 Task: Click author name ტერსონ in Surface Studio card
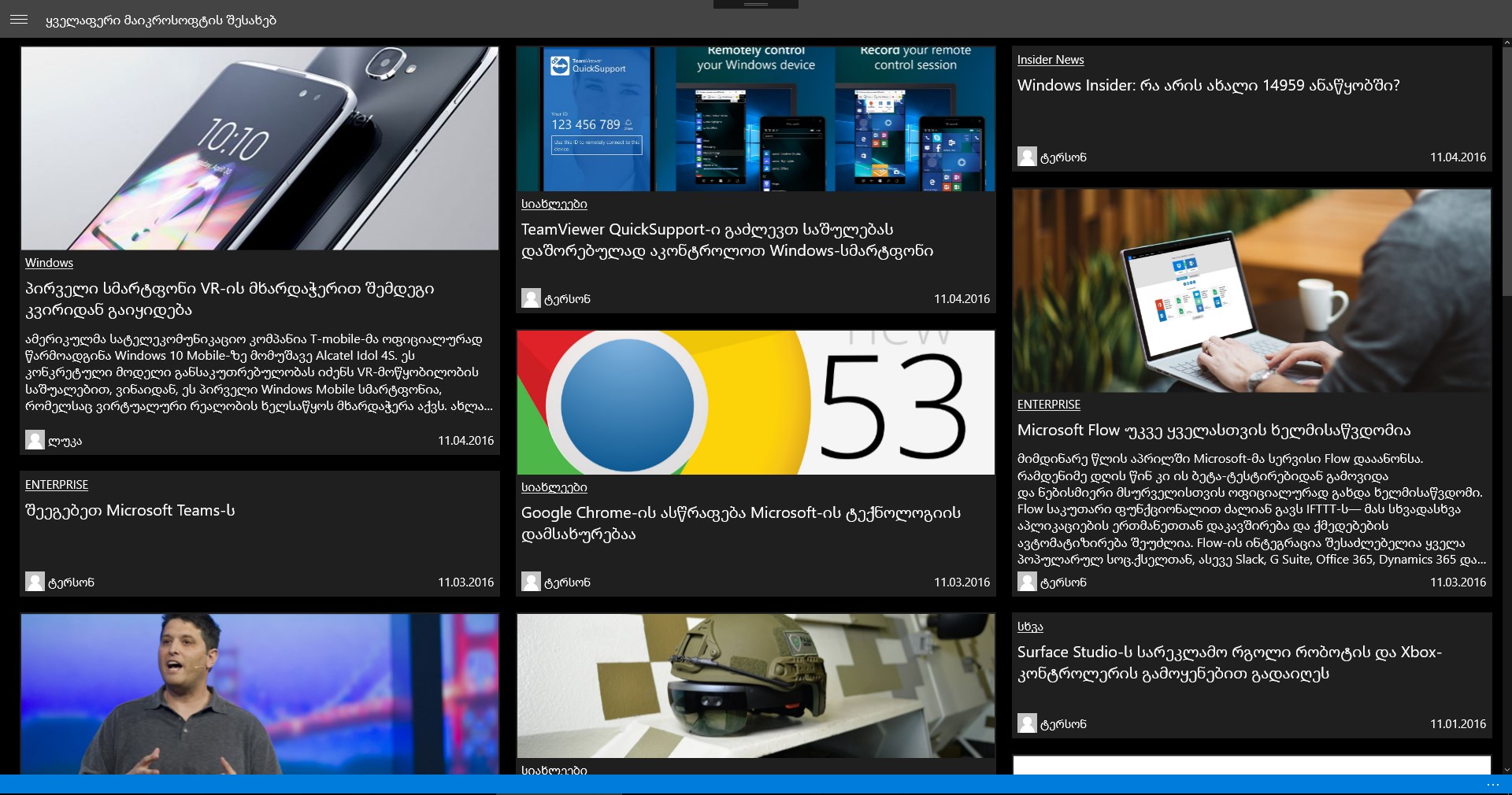tap(1063, 724)
